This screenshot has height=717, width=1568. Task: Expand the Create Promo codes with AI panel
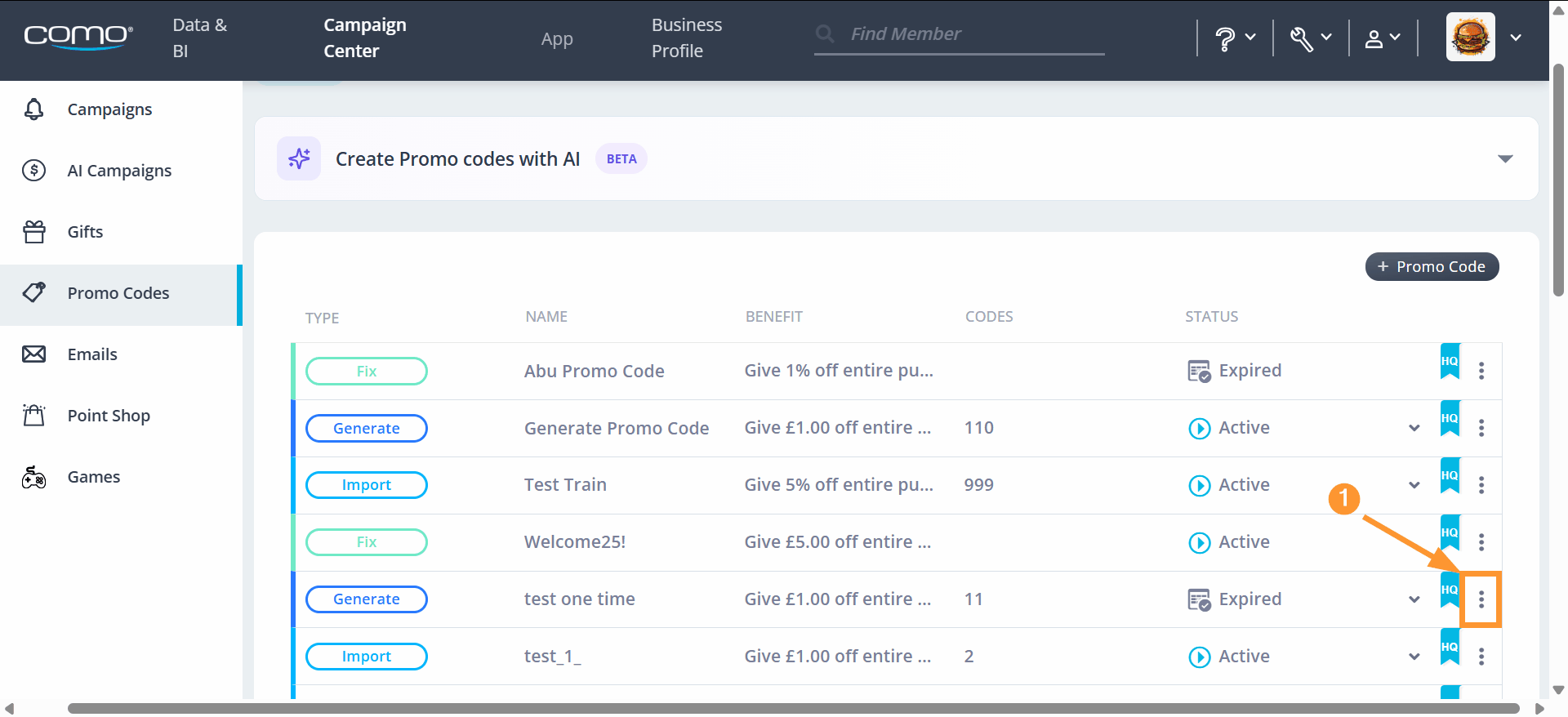coord(1505,158)
